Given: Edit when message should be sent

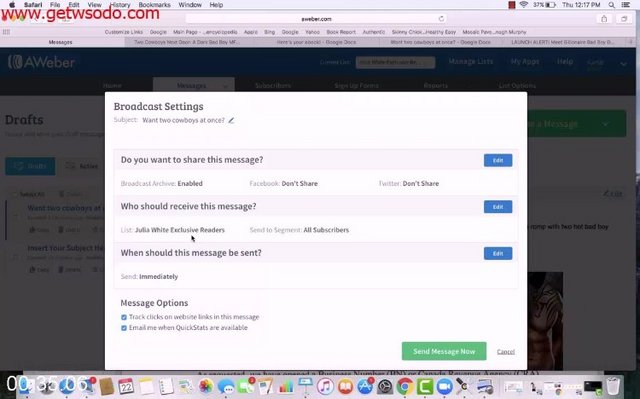Looking at the screenshot, I should (x=498, y=253).
